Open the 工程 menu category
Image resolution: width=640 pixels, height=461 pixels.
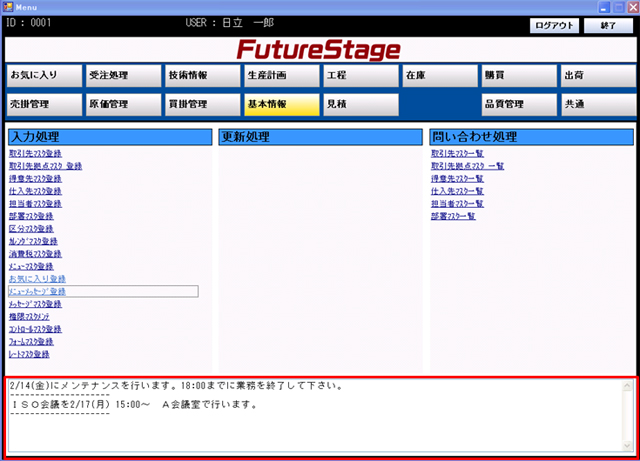(x=361, y=76)
